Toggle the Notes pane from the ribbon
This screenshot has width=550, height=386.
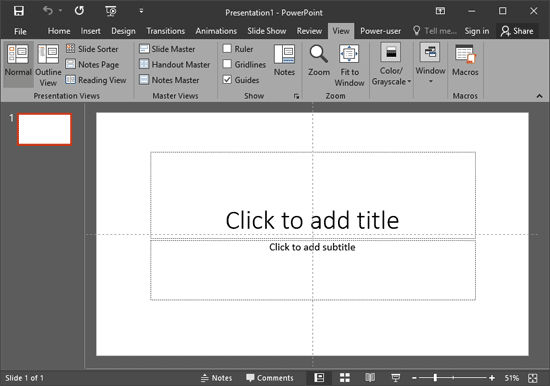coord(284,60)
